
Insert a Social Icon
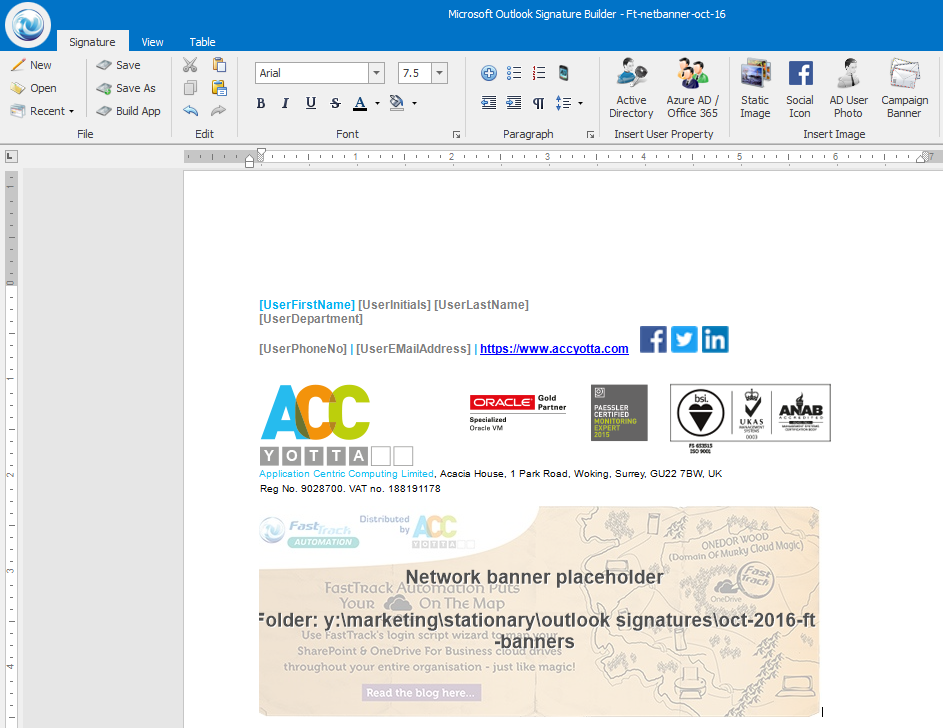(x=800, y=88)
